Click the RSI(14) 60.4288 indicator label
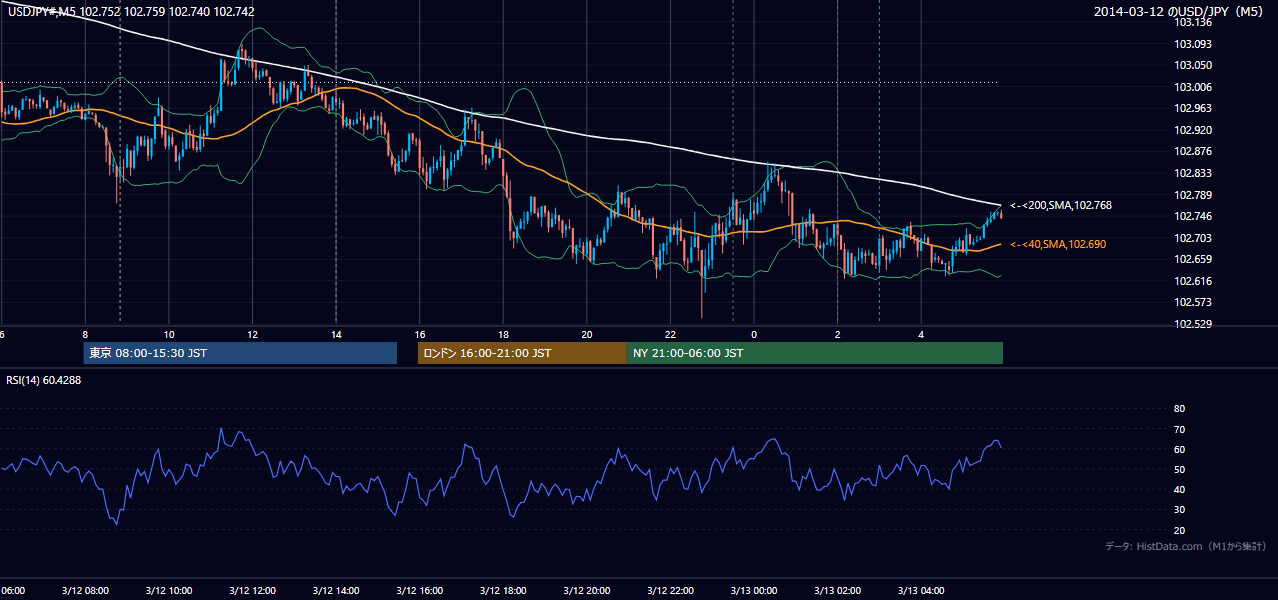The image size is (1278, 600). 44,380
